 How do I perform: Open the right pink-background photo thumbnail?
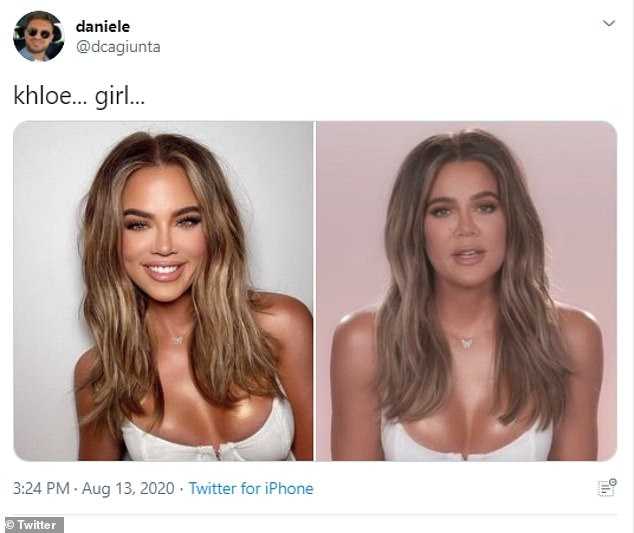point(467,291)
